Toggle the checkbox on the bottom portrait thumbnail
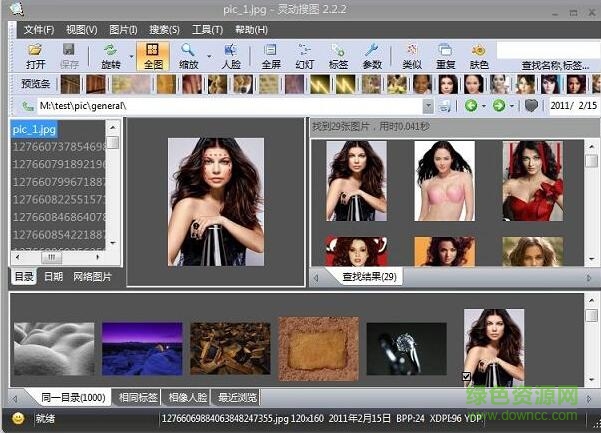601x434 pixels. (x=467, y=376)
